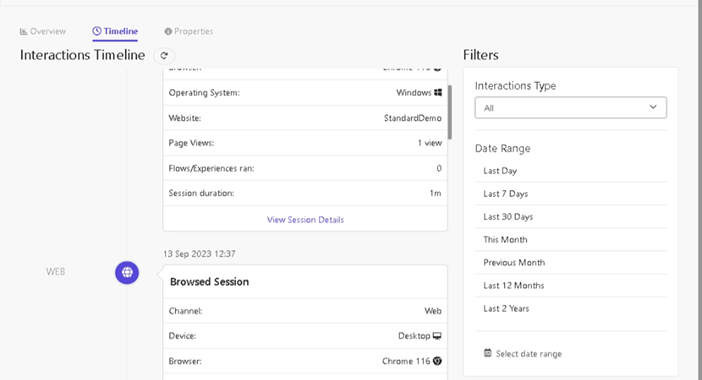Image resolution: width=702 pixels, height=380 pixels.
Task: Filter by Last 7 Days
Action: point(570,194)
